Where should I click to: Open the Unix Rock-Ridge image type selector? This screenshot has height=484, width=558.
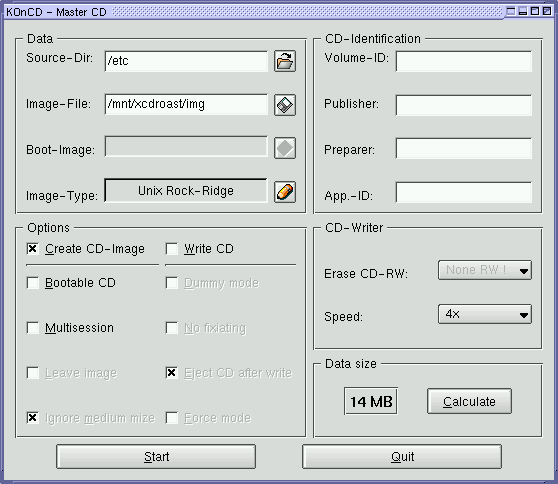[x=186, y=191]
